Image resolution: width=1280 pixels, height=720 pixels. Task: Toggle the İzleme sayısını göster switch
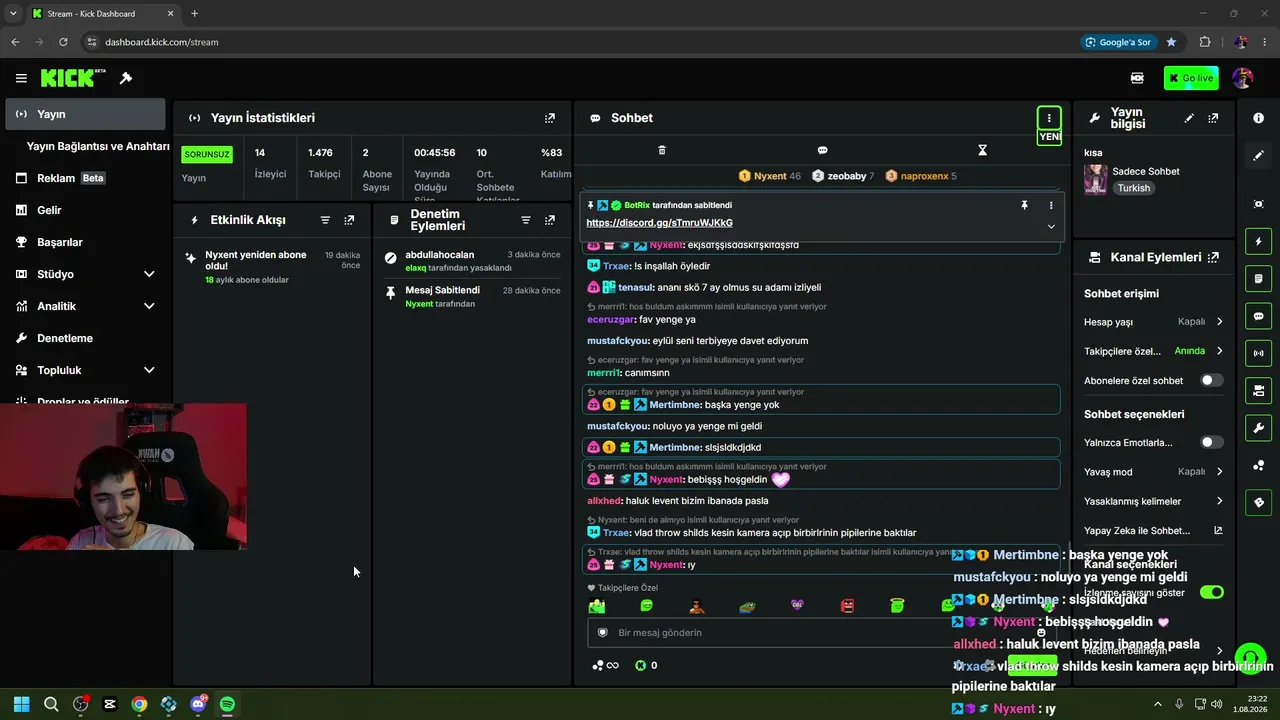[x=1212, y=592]
